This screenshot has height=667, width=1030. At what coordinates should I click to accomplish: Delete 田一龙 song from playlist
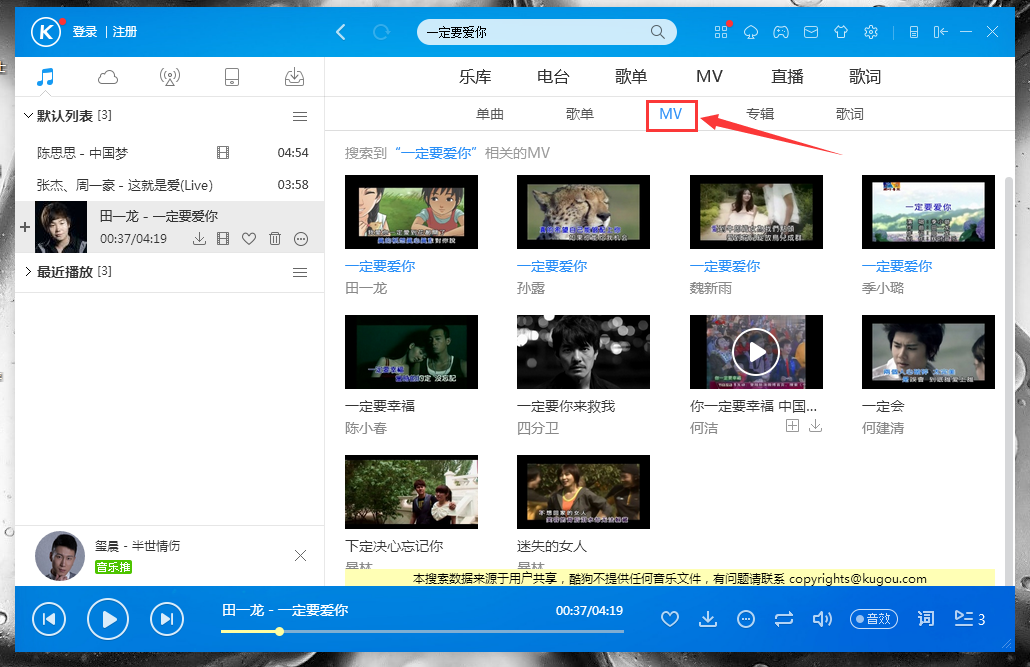pyautogui.click(x=275, y=239)
